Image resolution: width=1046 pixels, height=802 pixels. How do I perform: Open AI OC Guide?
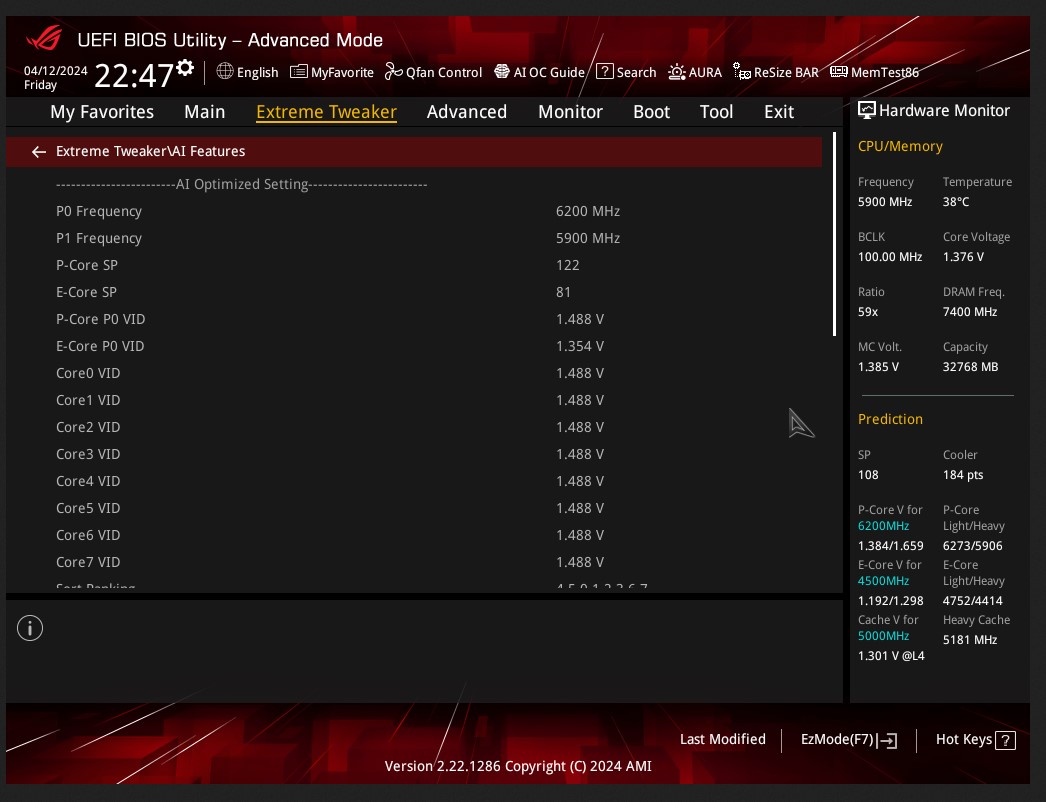point(549,72)
